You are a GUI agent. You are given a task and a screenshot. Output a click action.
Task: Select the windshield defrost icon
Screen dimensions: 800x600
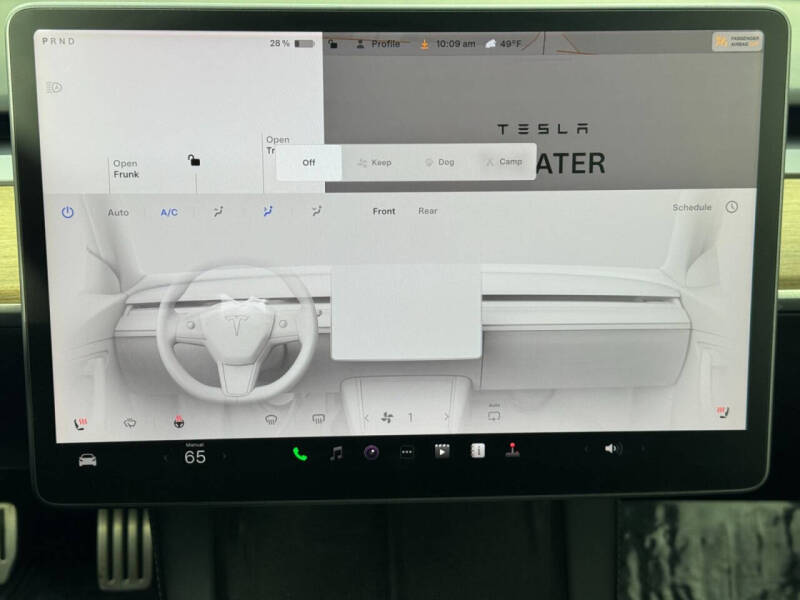point(271,418)
